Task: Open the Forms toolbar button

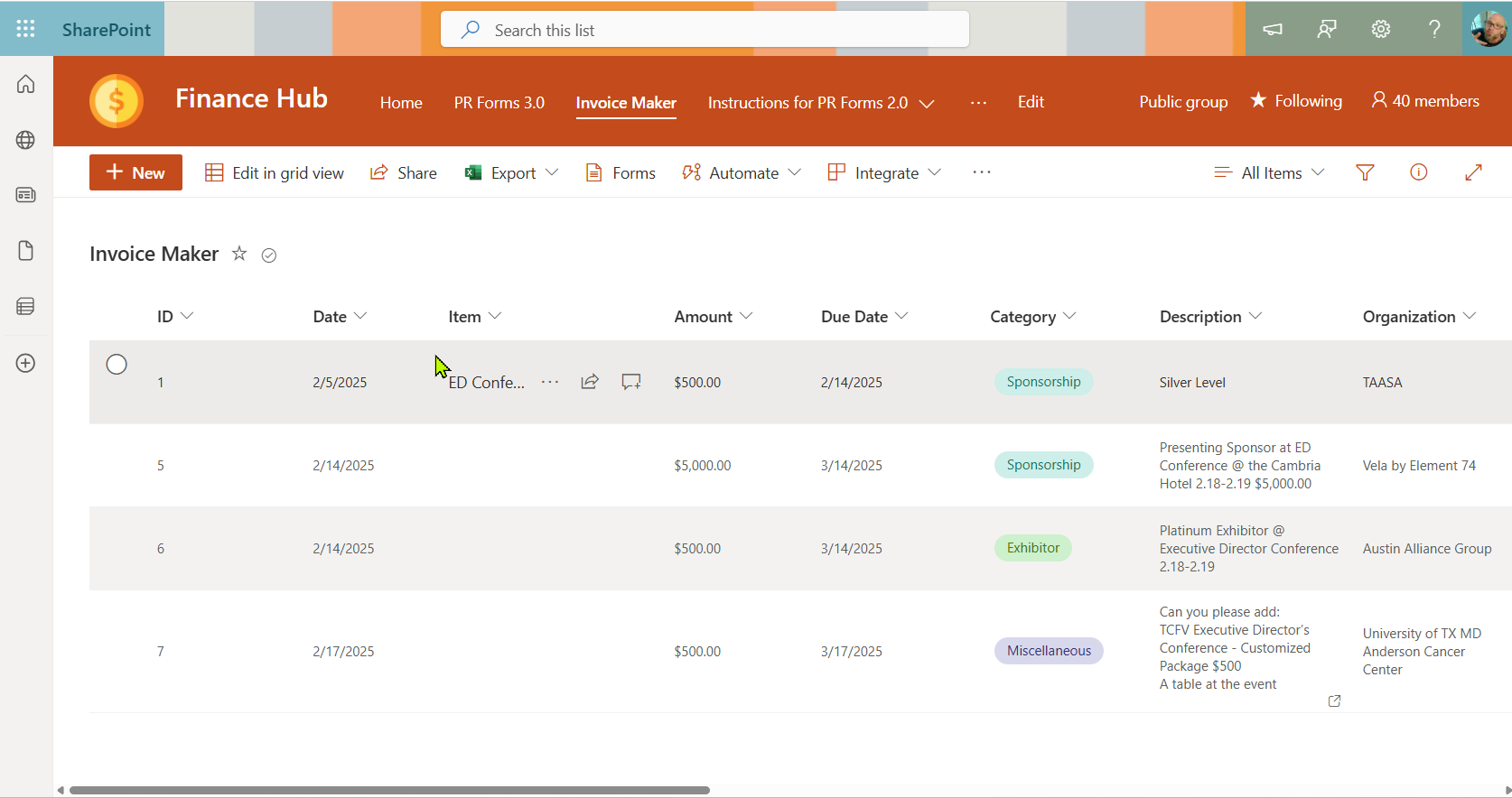Action: [621, 172]
